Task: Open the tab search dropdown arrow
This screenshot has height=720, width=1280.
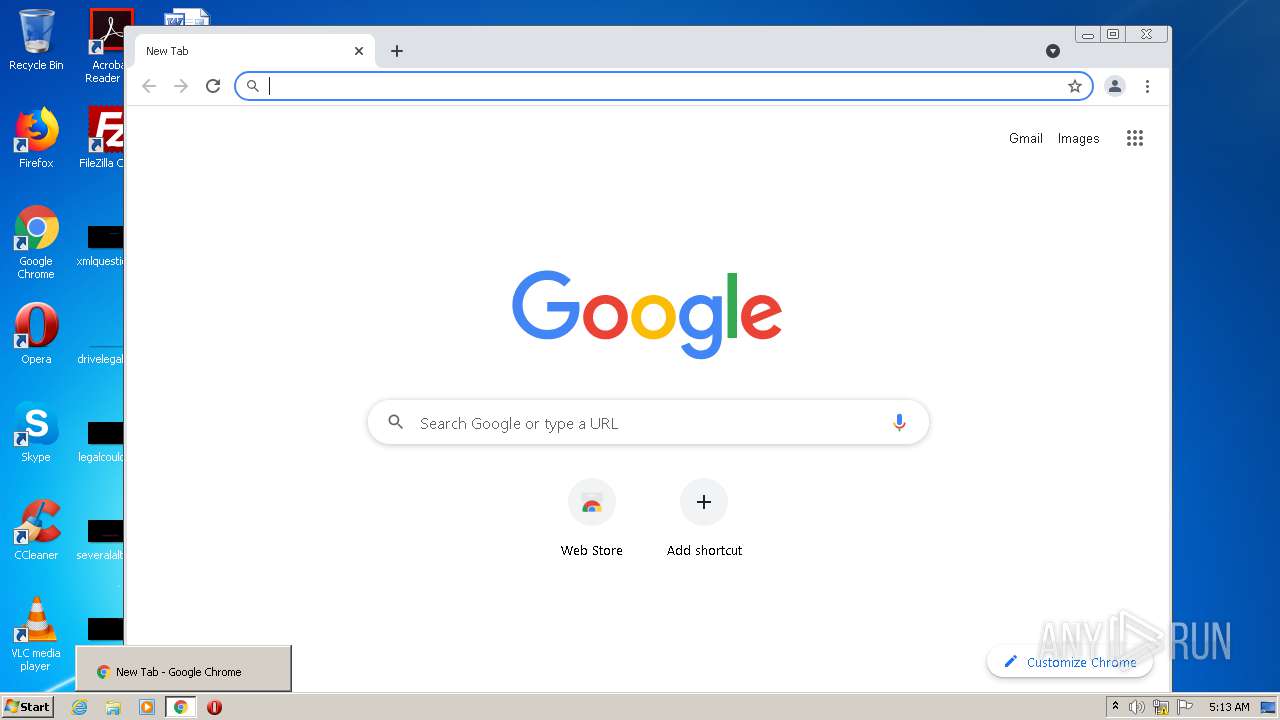Action: pos(1053,51)
